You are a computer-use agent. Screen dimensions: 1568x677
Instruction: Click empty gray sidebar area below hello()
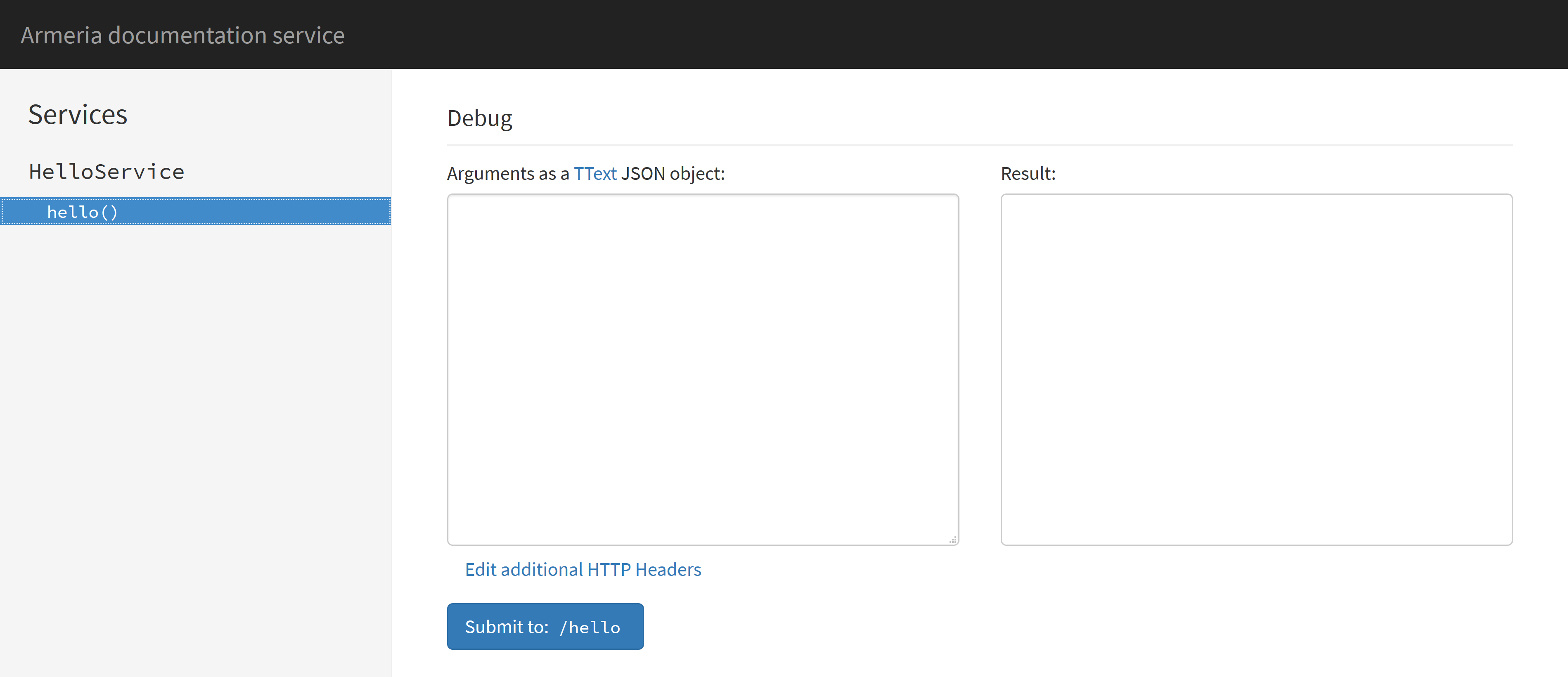195,426
